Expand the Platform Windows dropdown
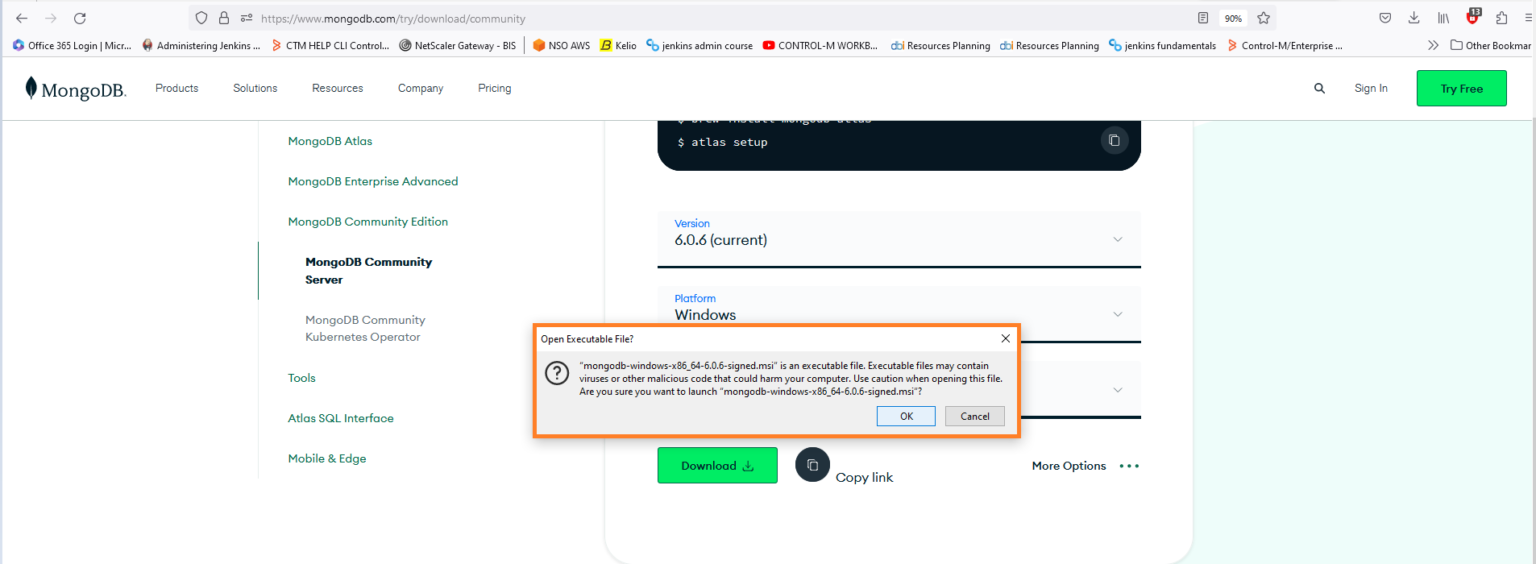 pos(1117,313)
